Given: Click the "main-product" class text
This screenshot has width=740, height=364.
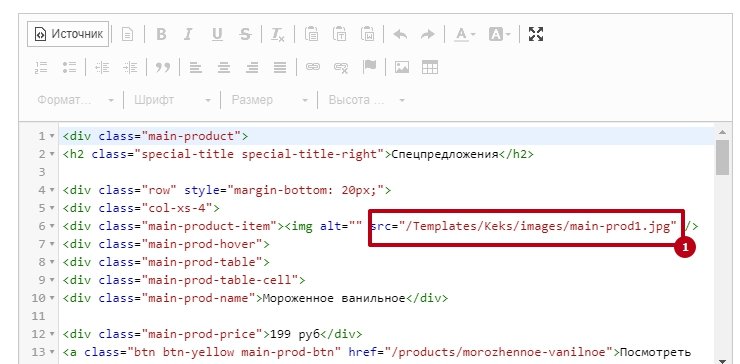Looking at the screenshot, I should point(191,136).
